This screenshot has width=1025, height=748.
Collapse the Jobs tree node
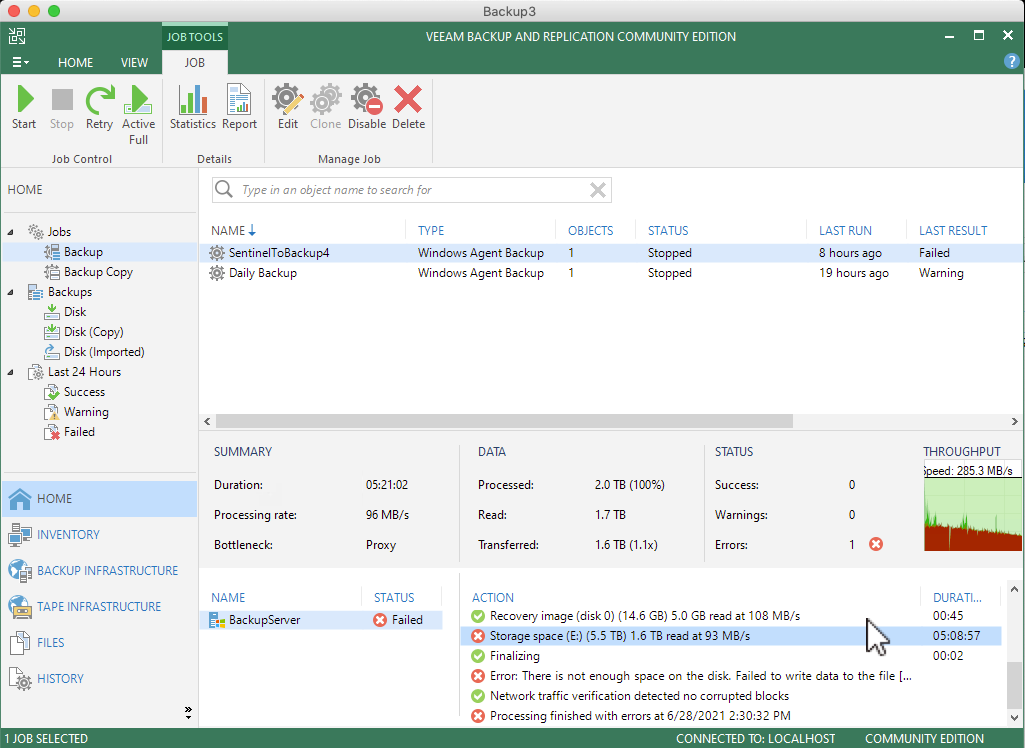pos(10,232)
